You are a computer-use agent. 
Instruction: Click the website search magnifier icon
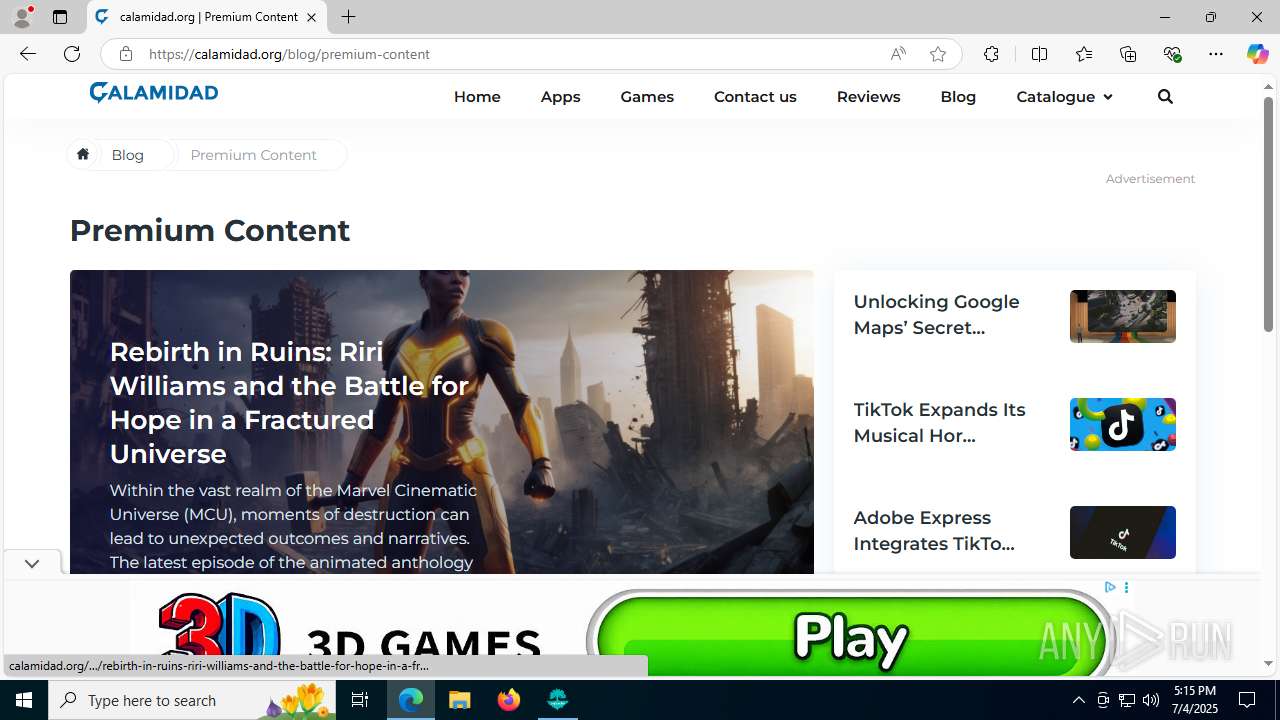pyautogui.click(x=1165, y=96)
